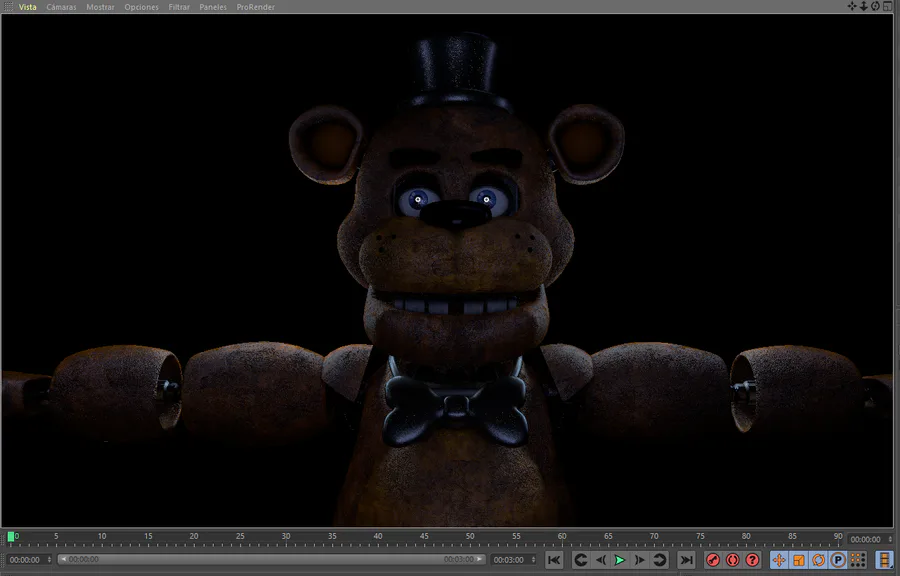Open the Filtrar menu
The height and width of the screenshot is (576, 900).
point(179,7)
